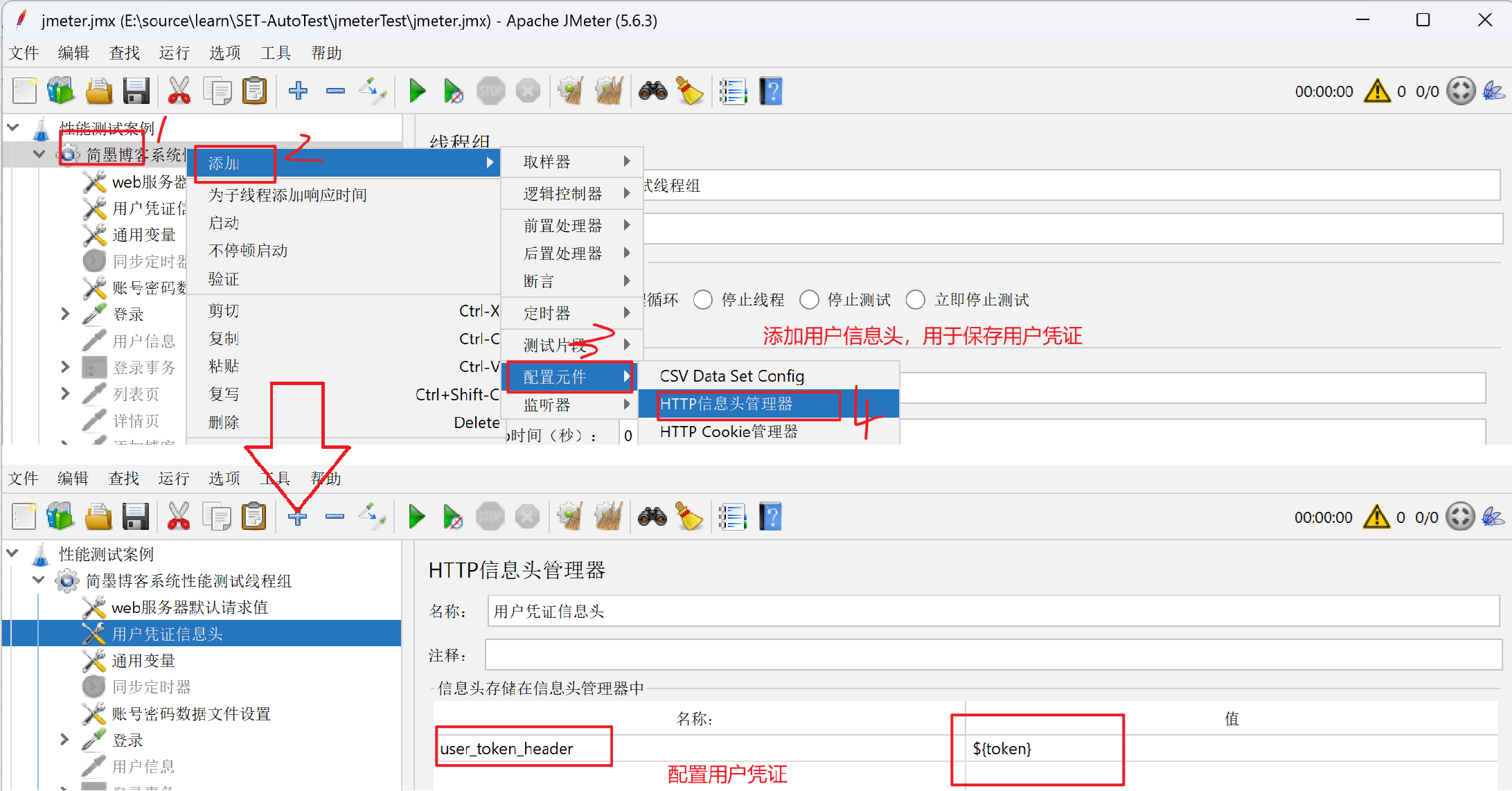Open the 编辑 menu in top menu bar

[73, 53]
